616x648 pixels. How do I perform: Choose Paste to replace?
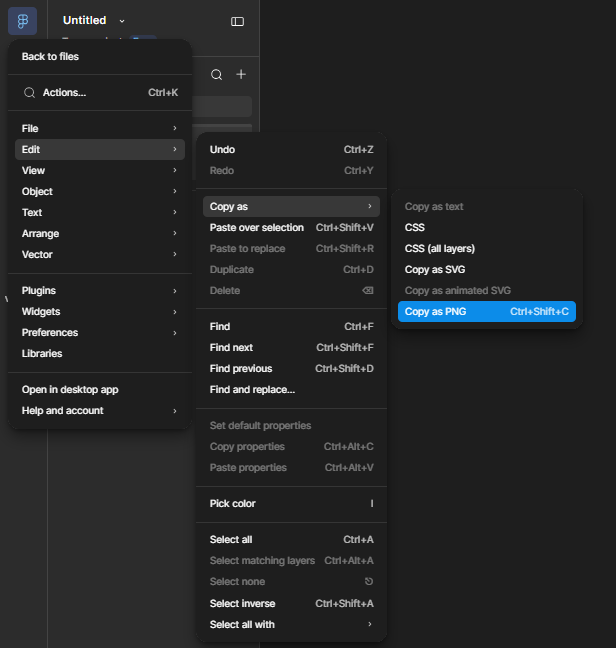291,249
